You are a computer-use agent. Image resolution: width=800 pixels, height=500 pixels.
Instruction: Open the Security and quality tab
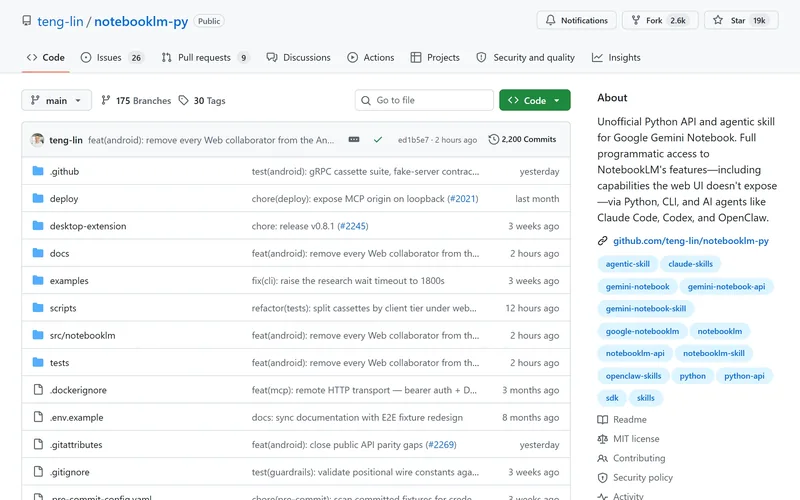pyautogui.click(x=525, y=58)
